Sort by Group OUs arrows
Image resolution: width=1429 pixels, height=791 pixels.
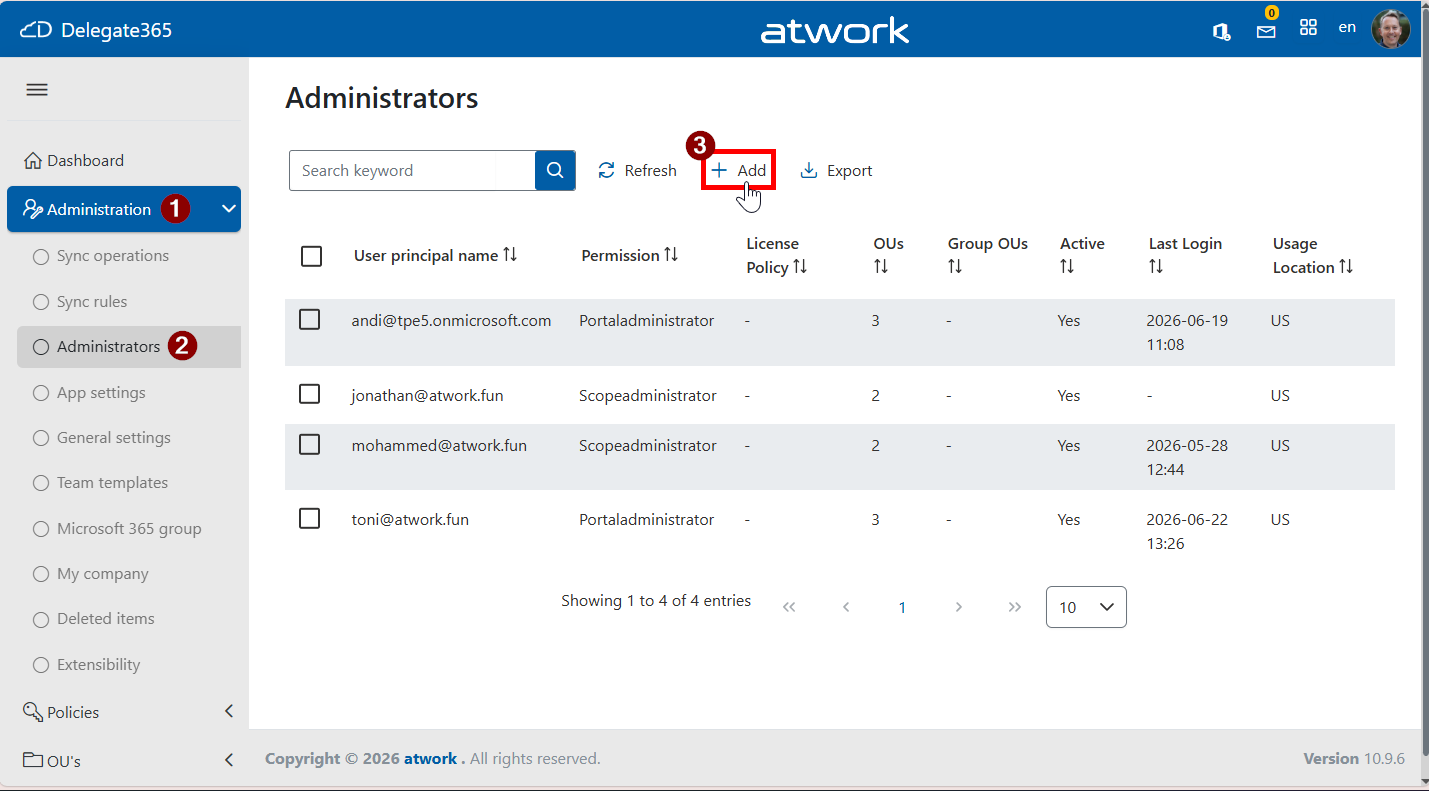tap(955, 267)
